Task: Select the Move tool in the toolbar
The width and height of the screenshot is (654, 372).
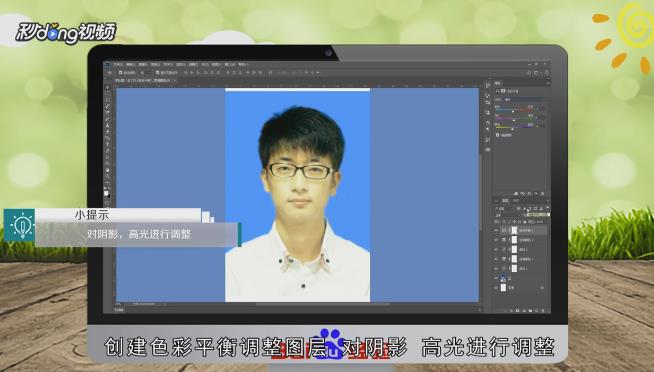Action: 108,87
